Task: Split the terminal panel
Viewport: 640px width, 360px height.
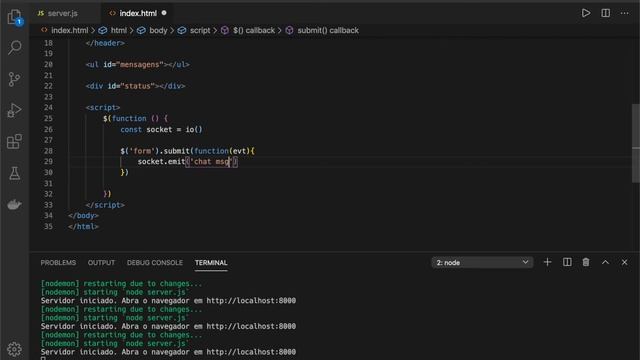Action: [x=567, y=262]
